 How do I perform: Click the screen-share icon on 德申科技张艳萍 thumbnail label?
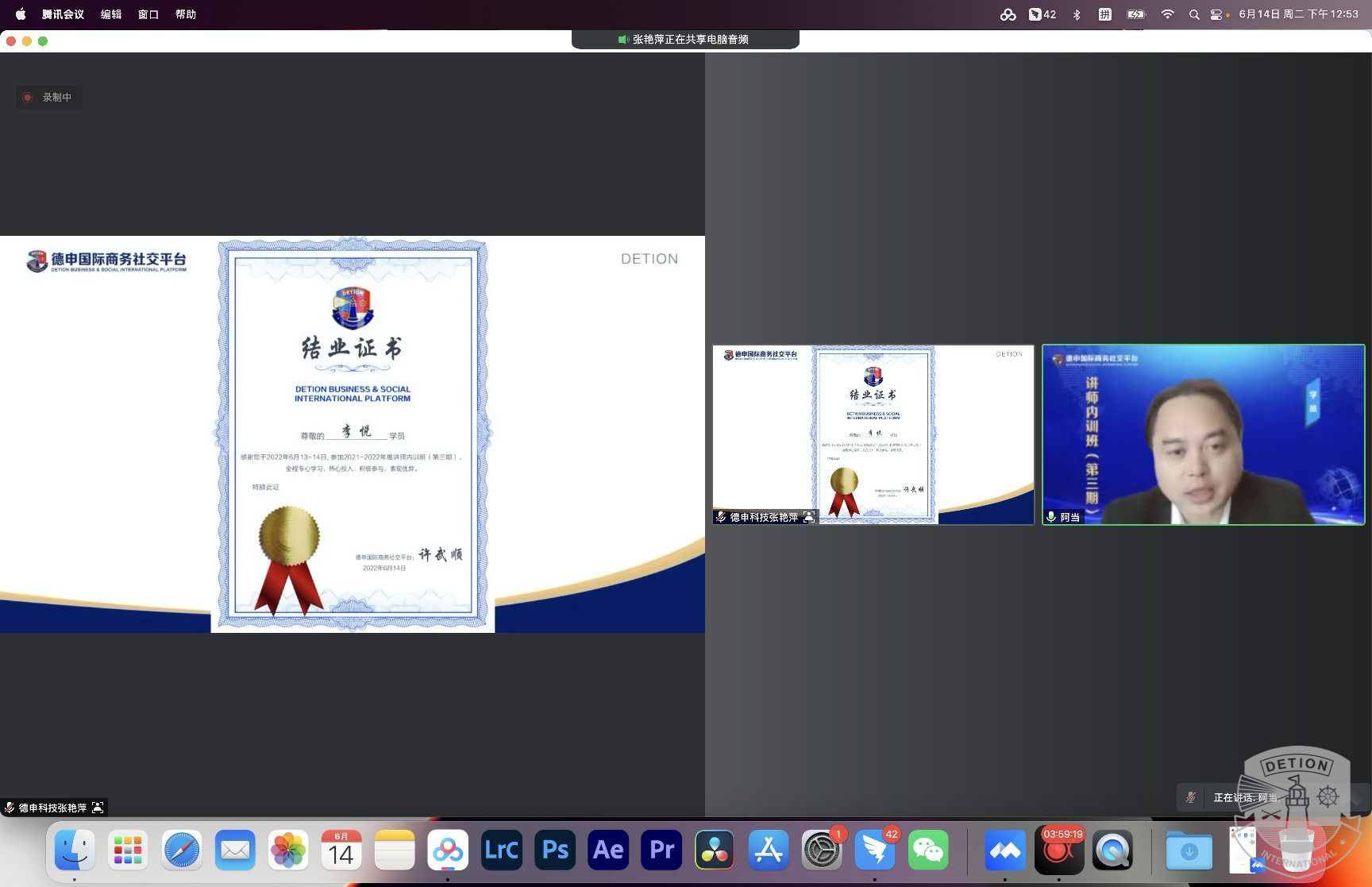point(809,517)
